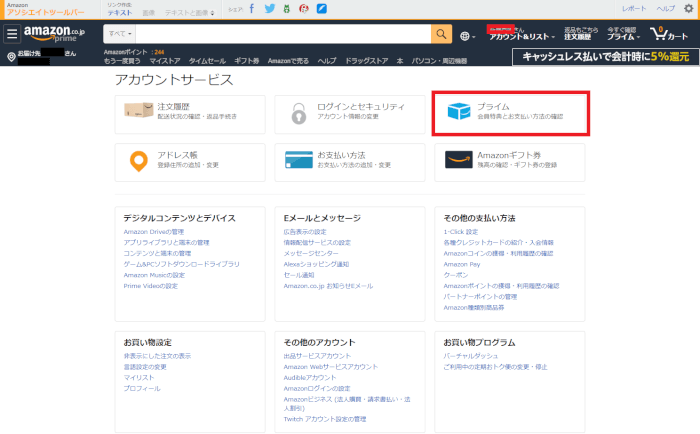Select タイムセール in the navigation bar
The height and width of the screenshot is (434, 700).
pyautogui.click(x=207, y=61)
